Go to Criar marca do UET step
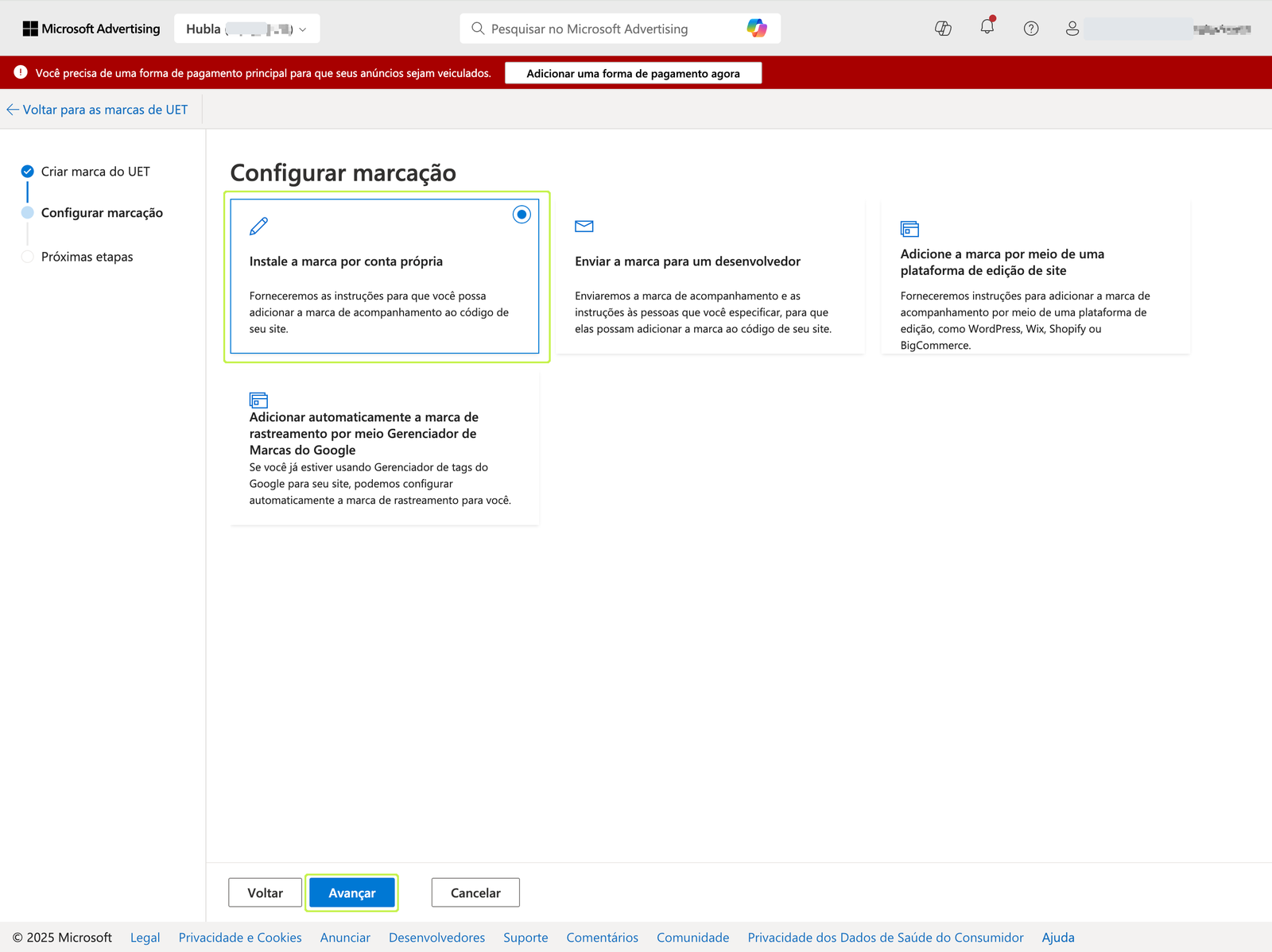The height and width of the screenshot is (952, 1272). click(x=95, y=172)
